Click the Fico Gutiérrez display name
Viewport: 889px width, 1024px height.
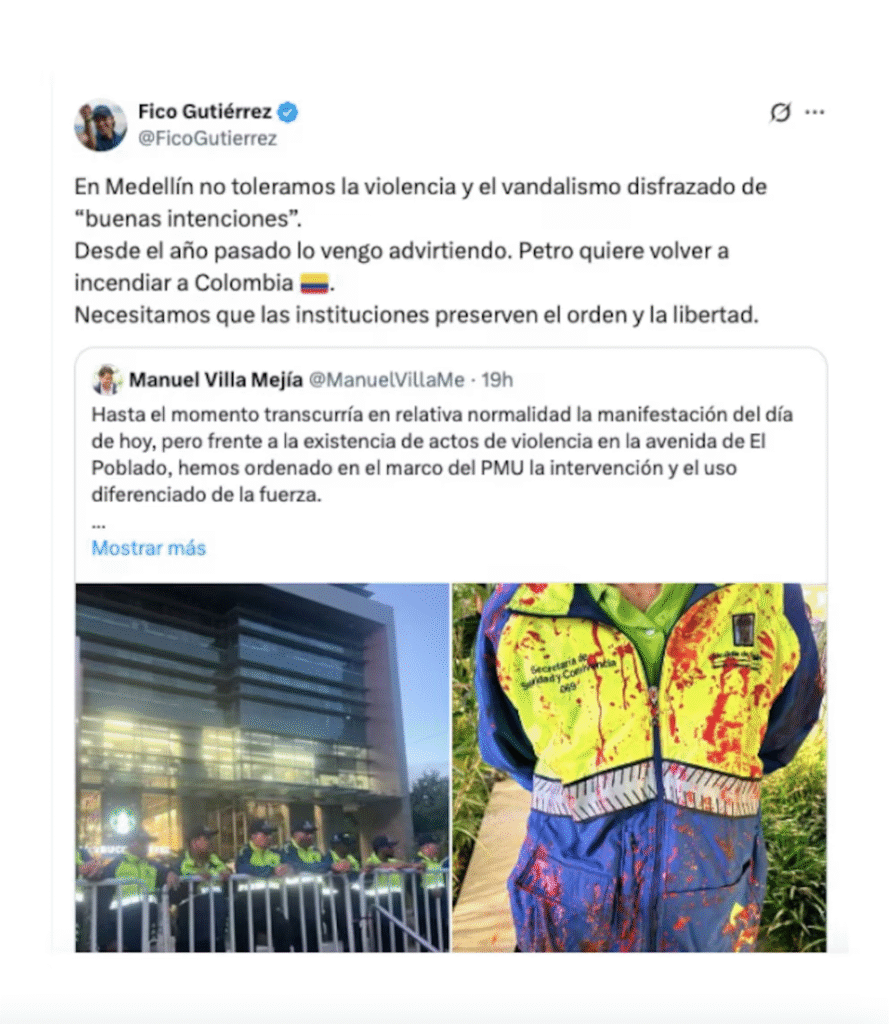point(204,112)
